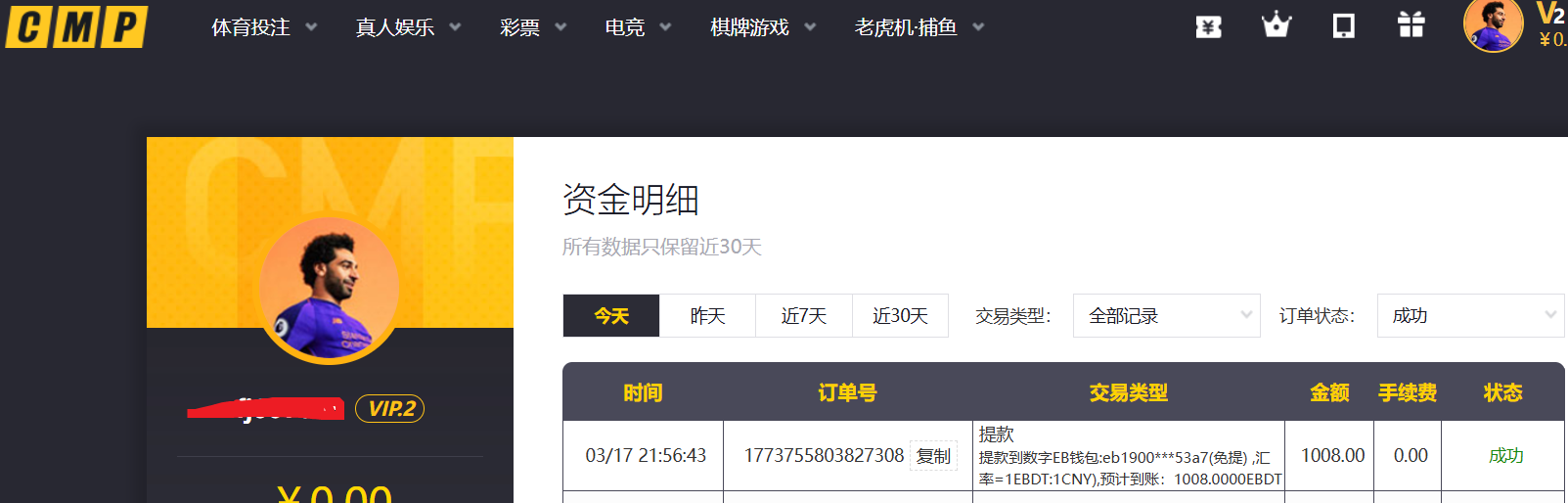
Task: Switch to the 昨天 filter
Action: 707,316
